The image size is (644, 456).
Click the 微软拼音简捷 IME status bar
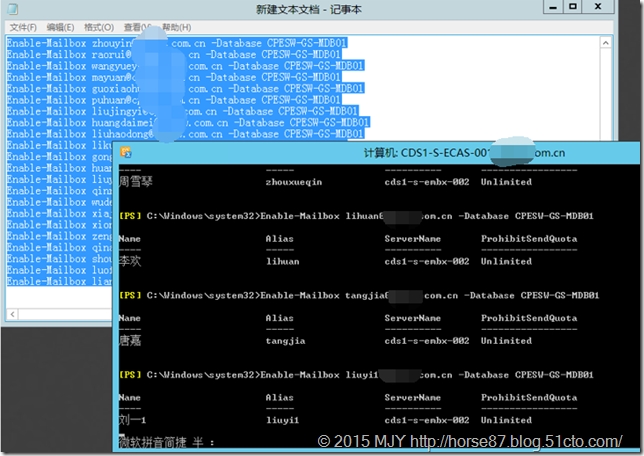[167, 440]
